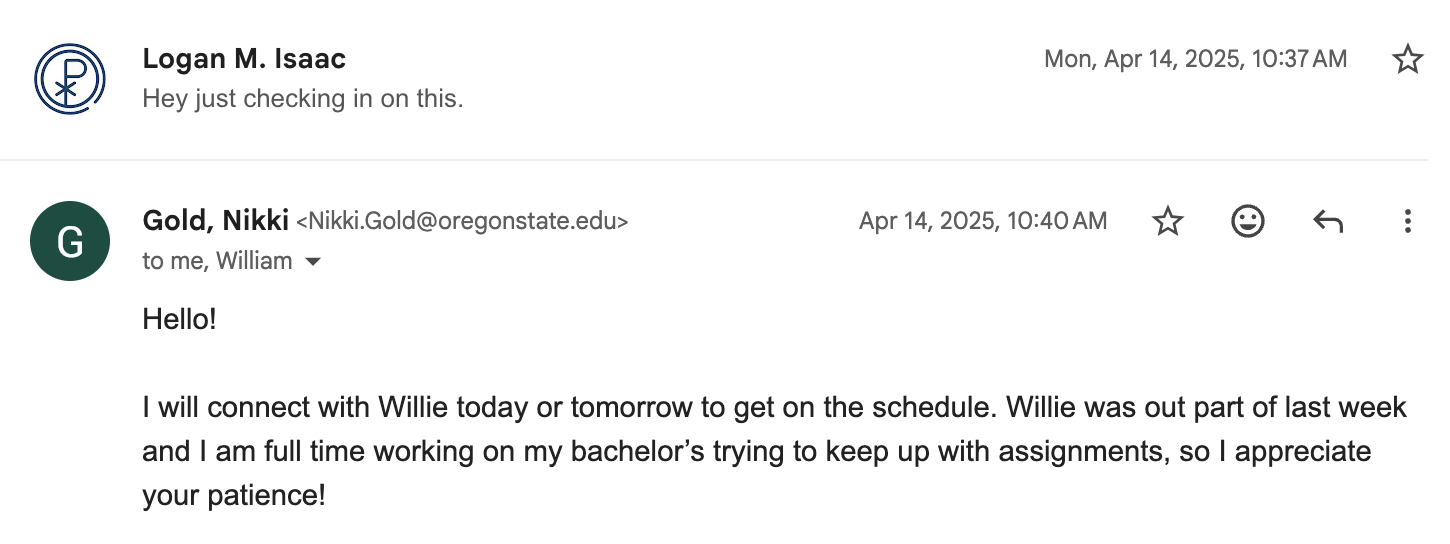
Task: Add an emoji reaction to Nikki's email
Action: click(1247, 221)
